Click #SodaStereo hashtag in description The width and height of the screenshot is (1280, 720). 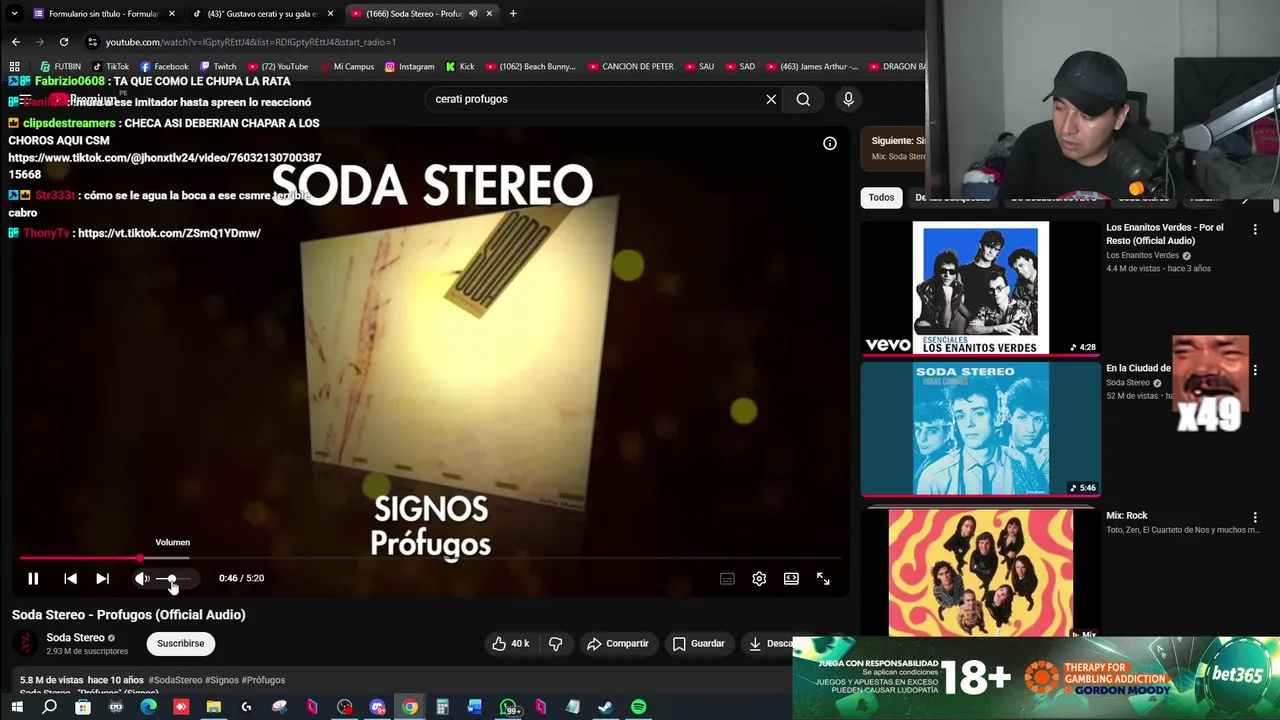[x=174, y=680]
